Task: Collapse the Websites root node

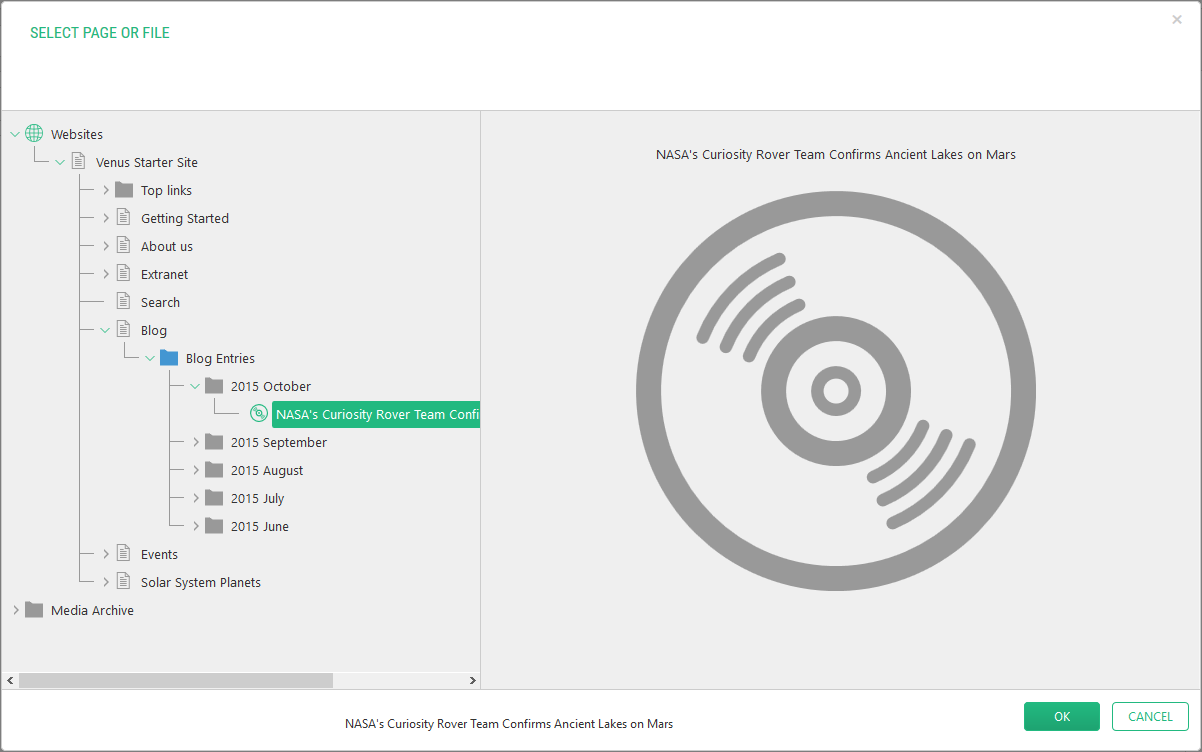Action: coord(15,134)
